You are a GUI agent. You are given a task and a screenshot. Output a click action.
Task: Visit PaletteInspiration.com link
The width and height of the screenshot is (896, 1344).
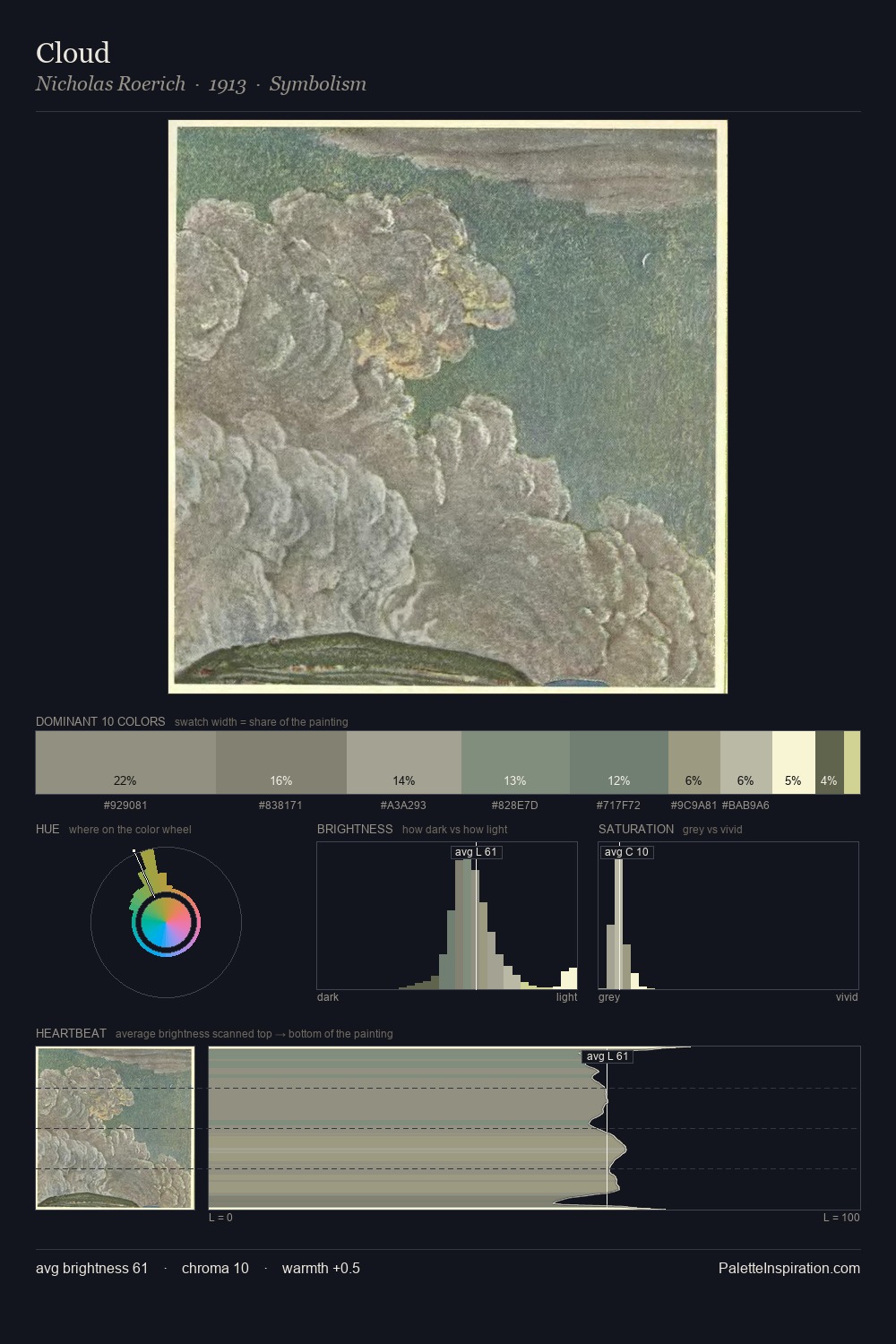(x=789, y=1268)
